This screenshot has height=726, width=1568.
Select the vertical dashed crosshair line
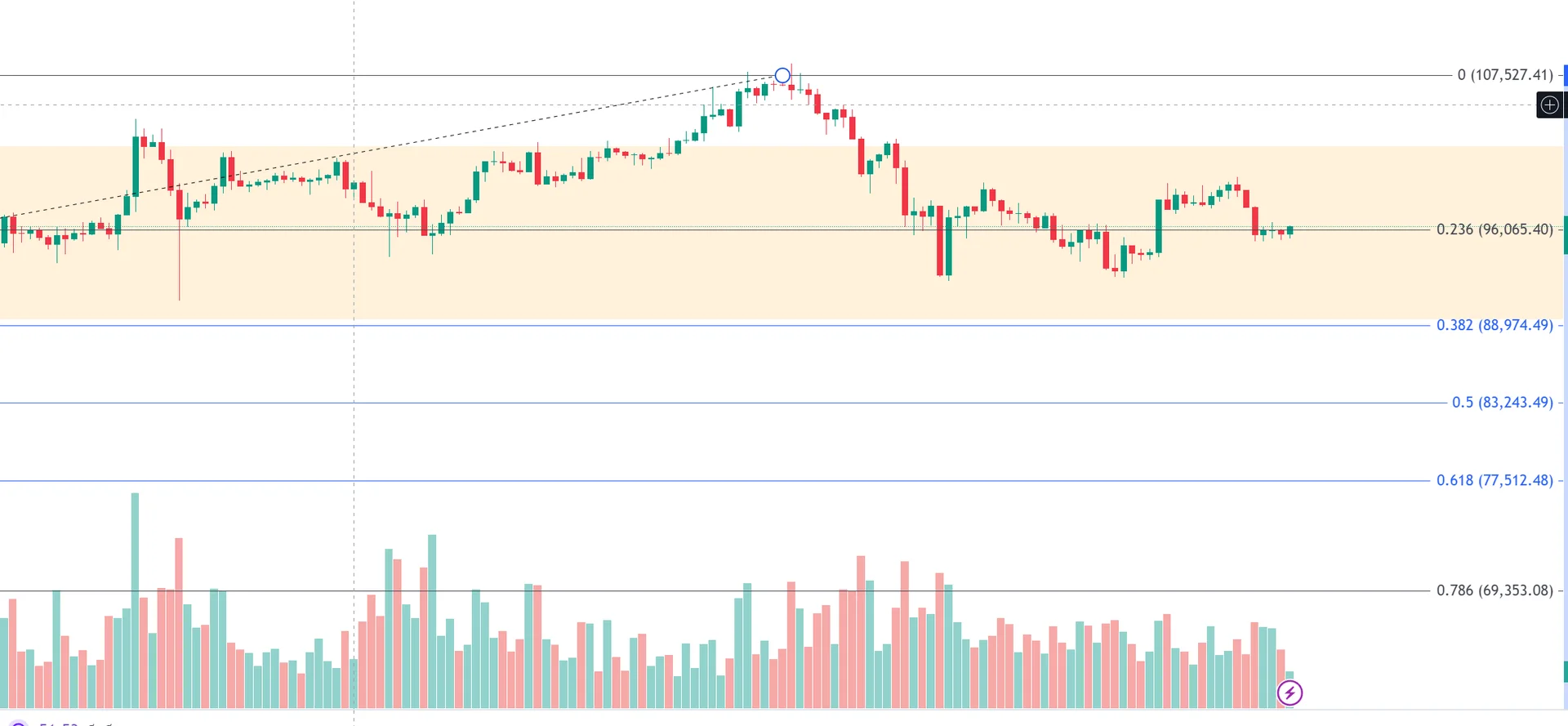[354, 367]
